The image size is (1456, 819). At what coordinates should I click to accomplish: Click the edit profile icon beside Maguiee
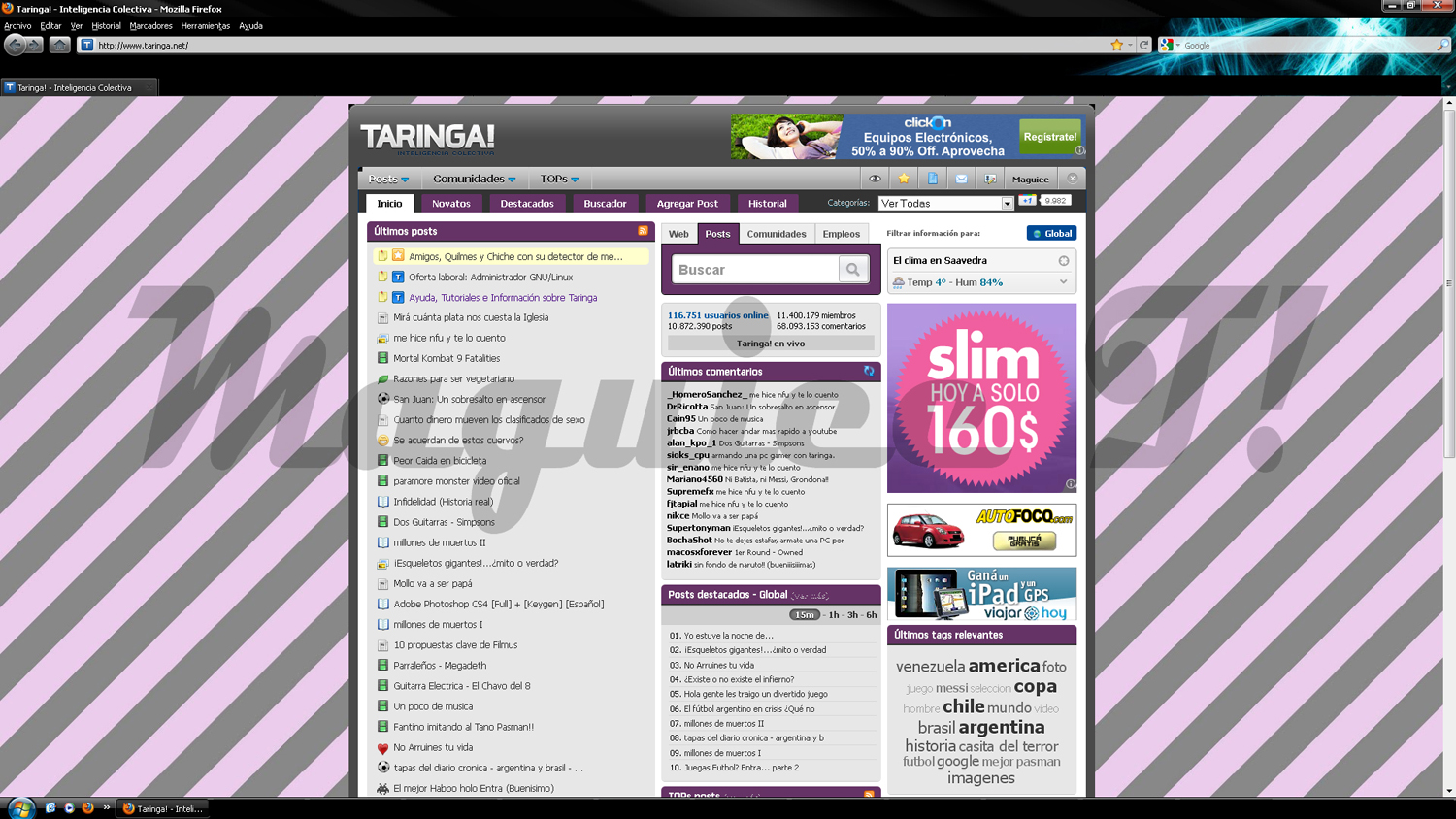[990, 179]
